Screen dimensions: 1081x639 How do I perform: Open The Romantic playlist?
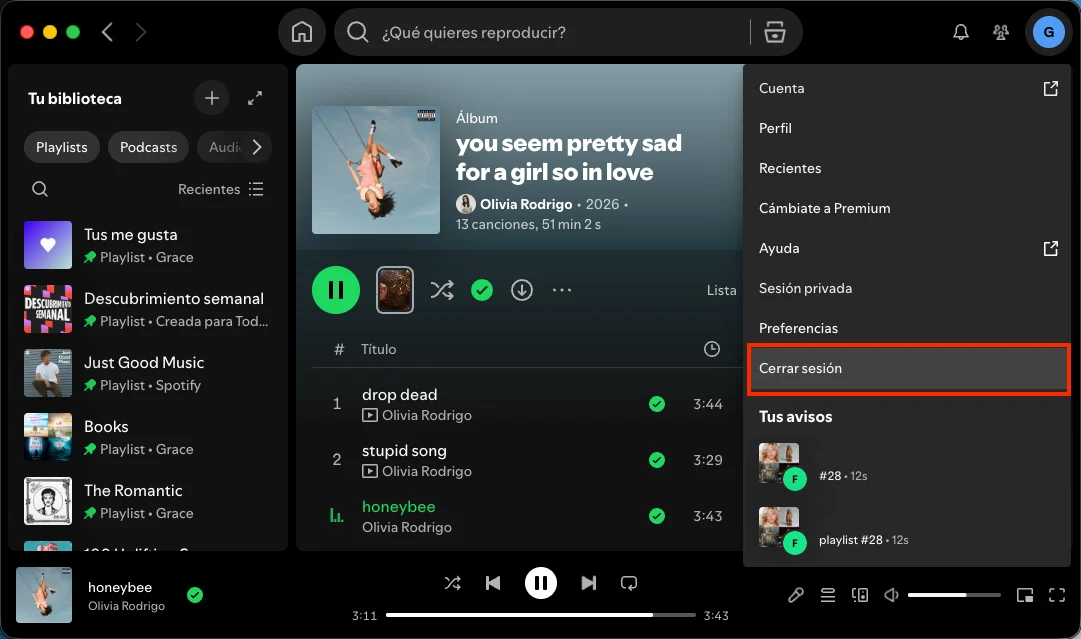[x=148, y=501]
